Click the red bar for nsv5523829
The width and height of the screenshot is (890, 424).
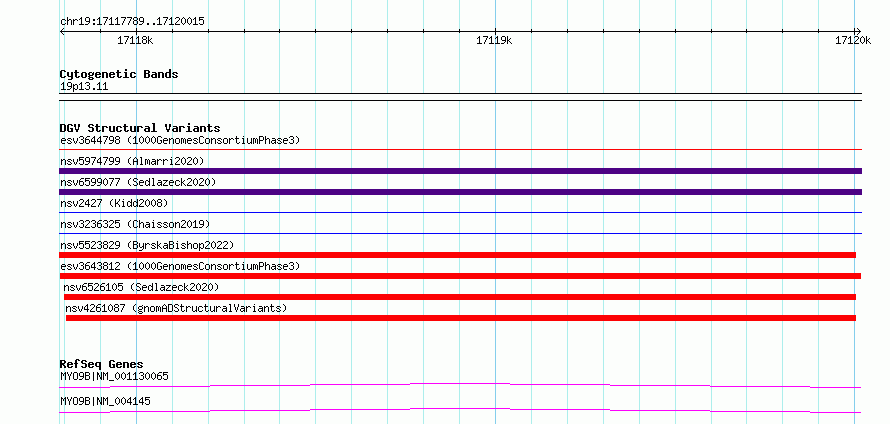click(457, 255)
